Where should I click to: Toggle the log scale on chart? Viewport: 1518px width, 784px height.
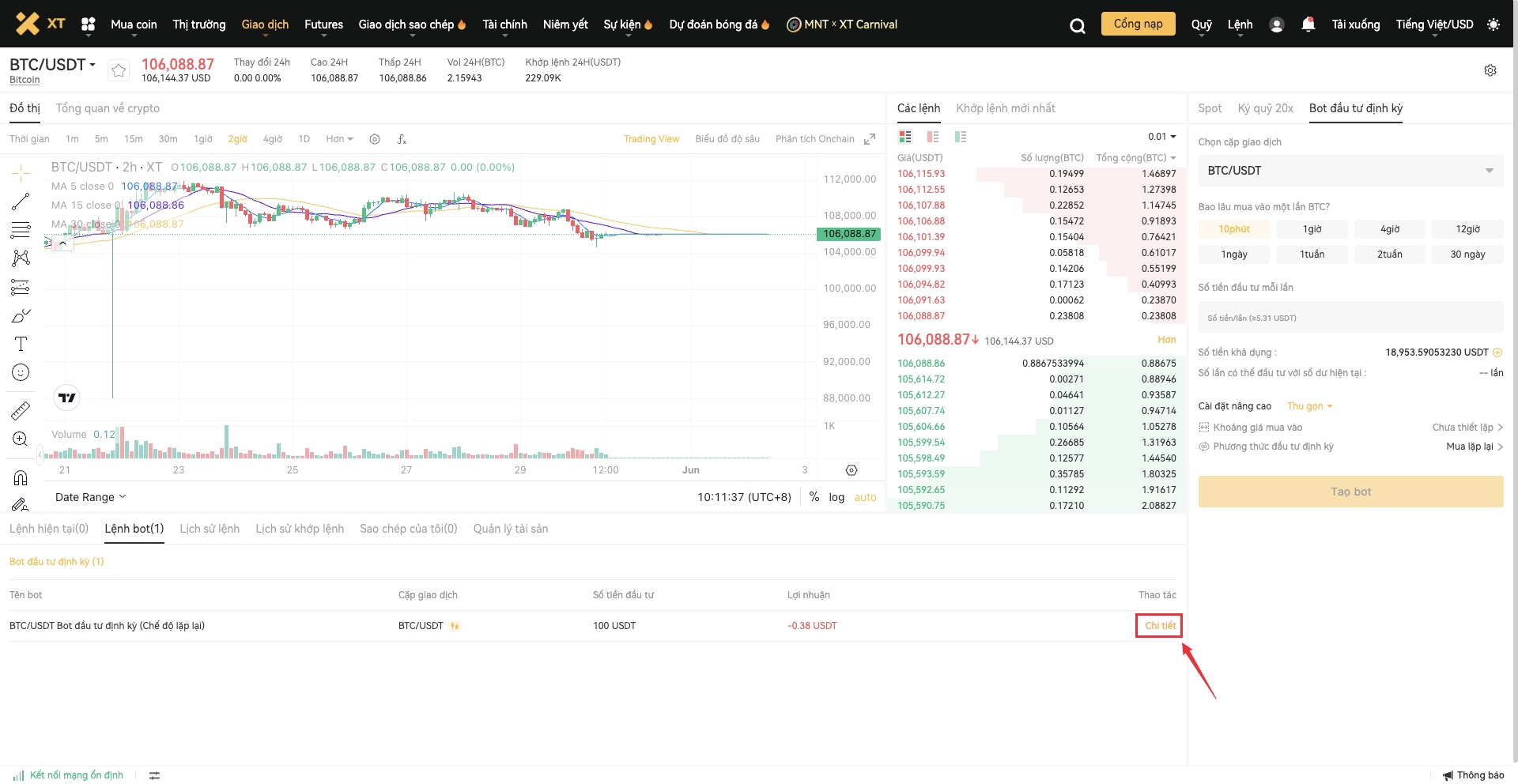point(836,497)
